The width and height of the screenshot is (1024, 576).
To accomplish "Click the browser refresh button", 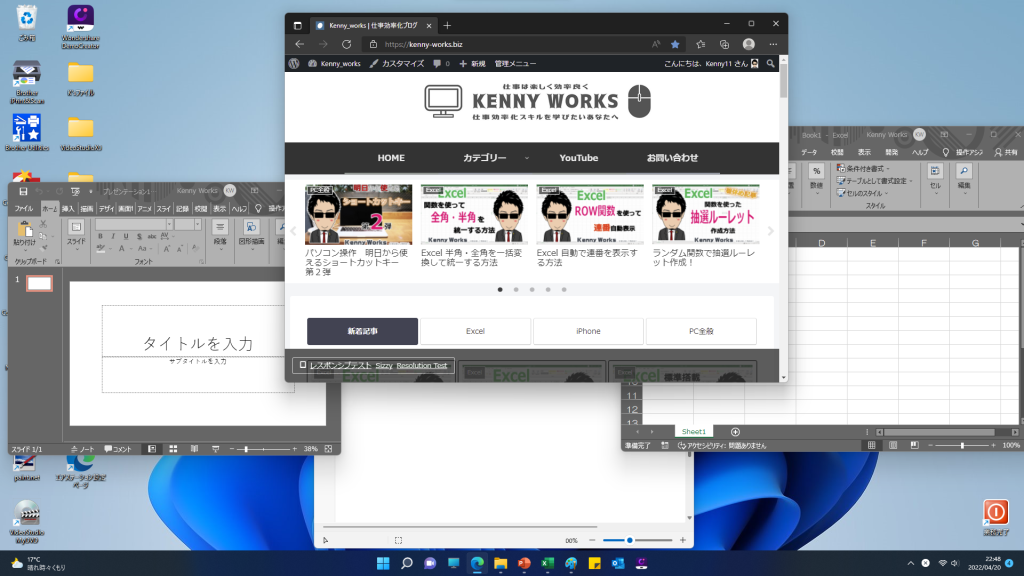I will 346,44.
